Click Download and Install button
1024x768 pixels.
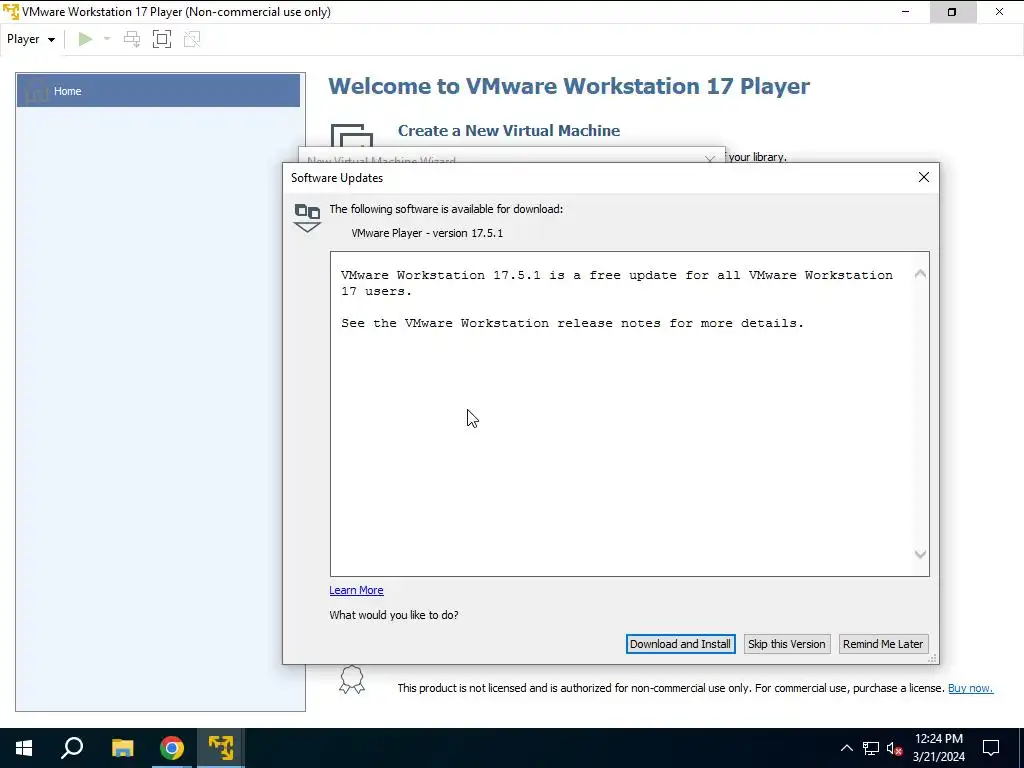pos(680,644)
